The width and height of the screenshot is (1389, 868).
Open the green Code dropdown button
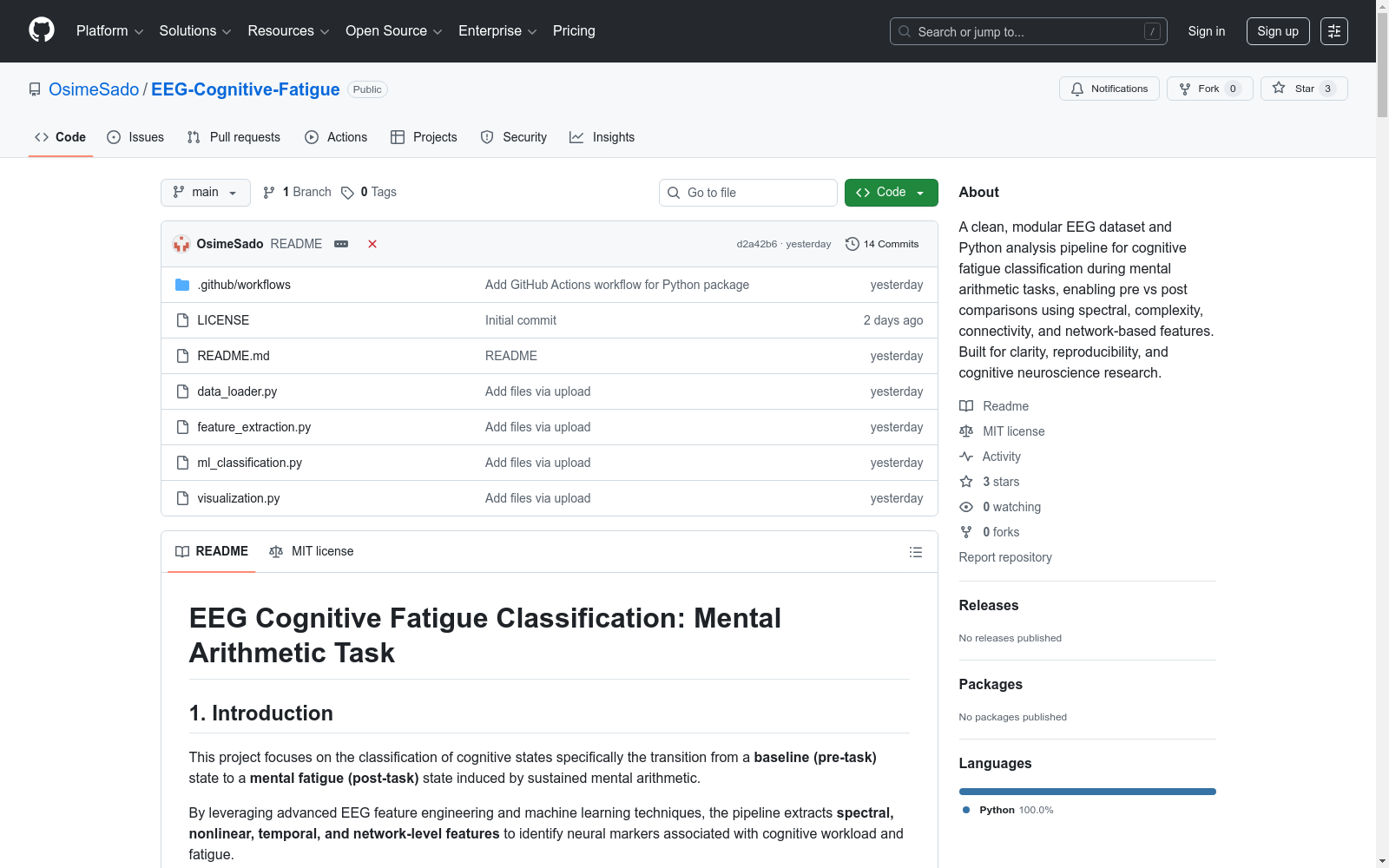tap(891, 193)
